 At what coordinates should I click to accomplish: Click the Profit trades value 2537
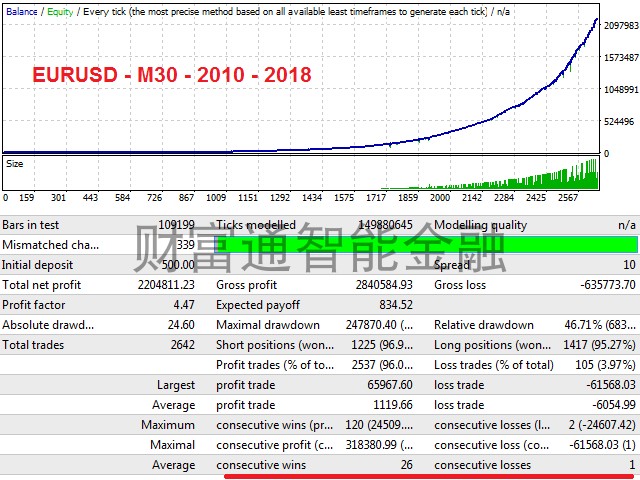(363, 365)
